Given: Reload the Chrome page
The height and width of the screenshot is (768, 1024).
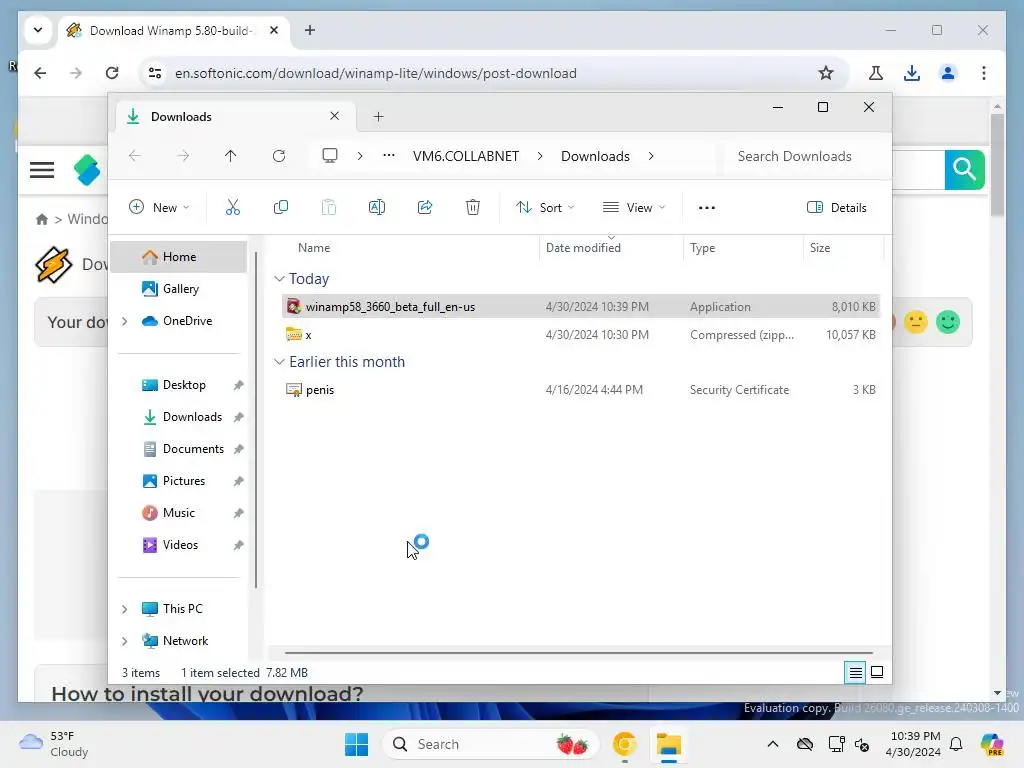Looking at the screenshot, I should tap(112, 73).
